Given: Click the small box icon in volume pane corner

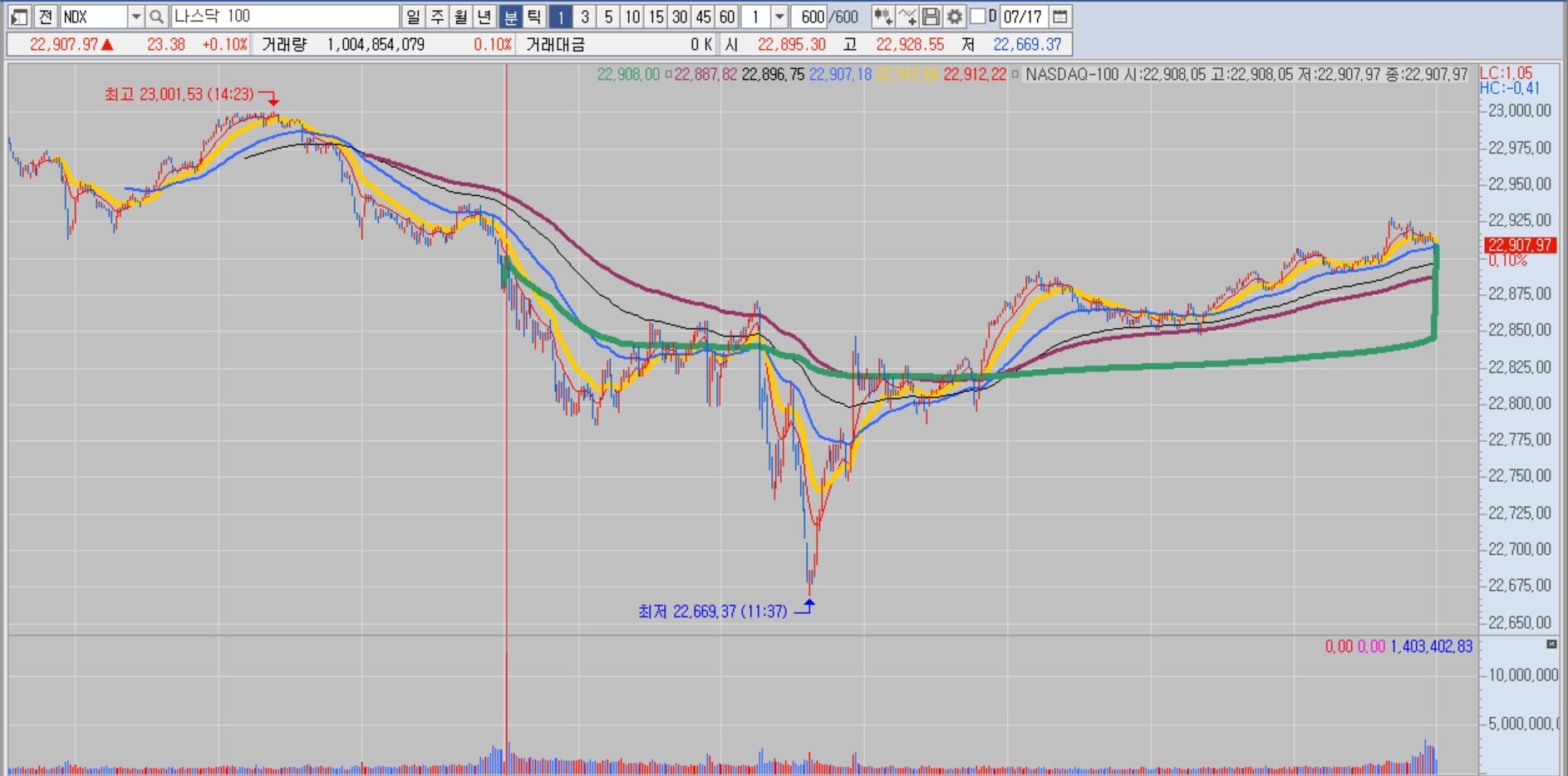Looking at the screenshot, I should coord(1551,645).
